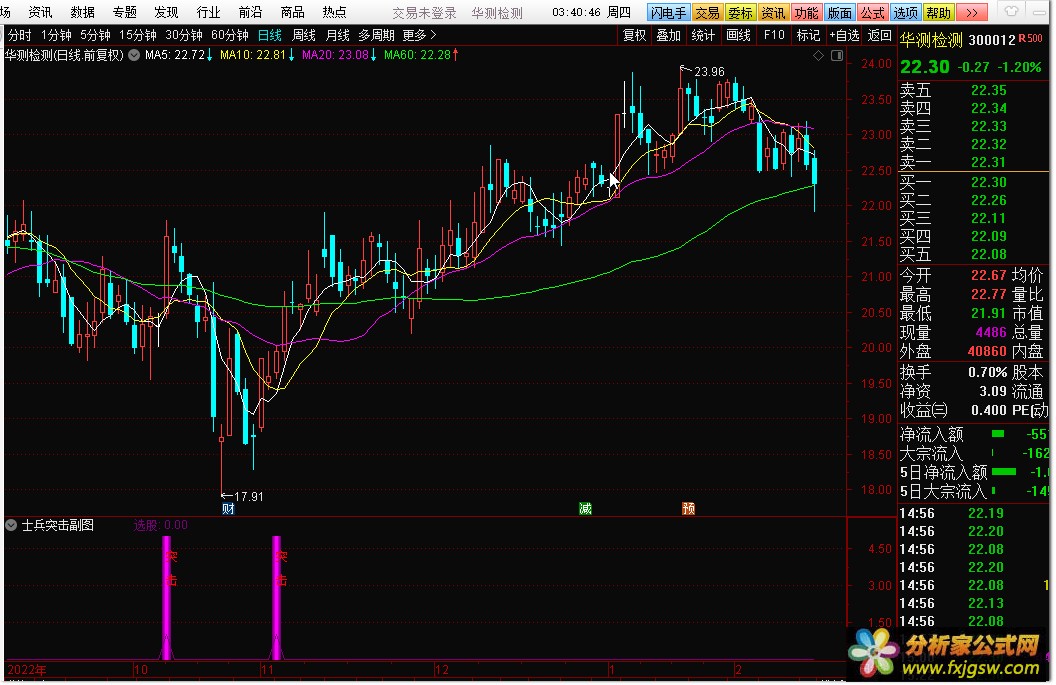Click the MA60: 22.28 indicator label
The height and width of the screenshot is (685, 1056).
coord(421,55)
